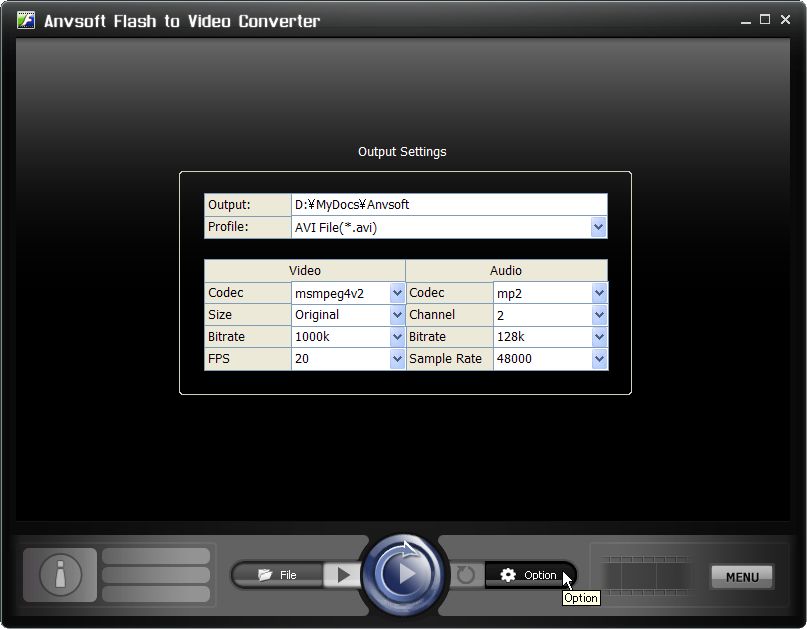Click the Anvsoft app icon in title bar
Viewport: 807px width, 629px height.
pyautogui.click(x=26, y=20)
